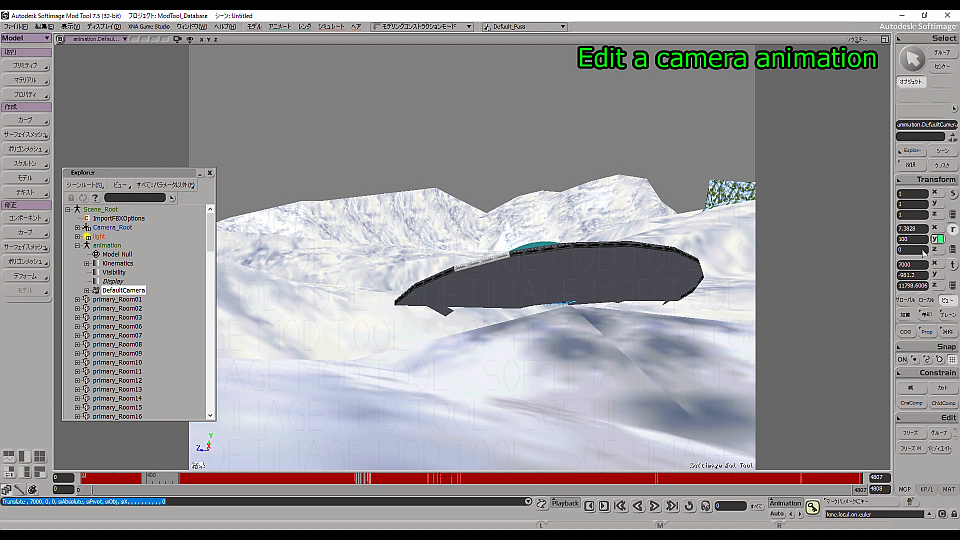Toggle Auto key button

coord(777,513)
